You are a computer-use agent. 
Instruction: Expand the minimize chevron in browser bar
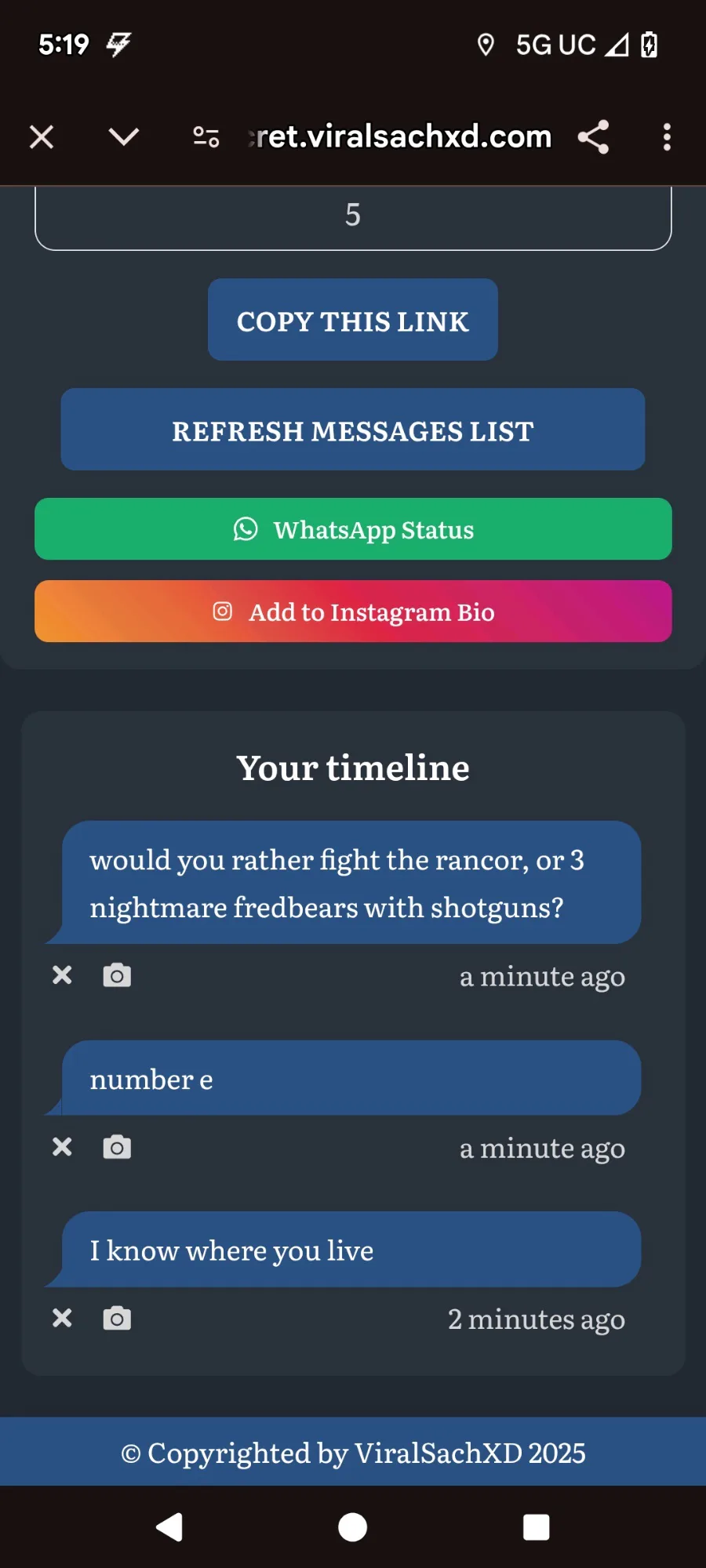pos(124,137)
